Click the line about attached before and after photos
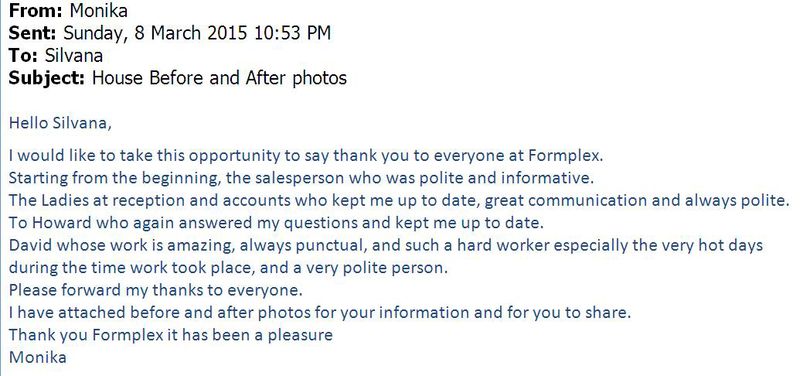 320,312
